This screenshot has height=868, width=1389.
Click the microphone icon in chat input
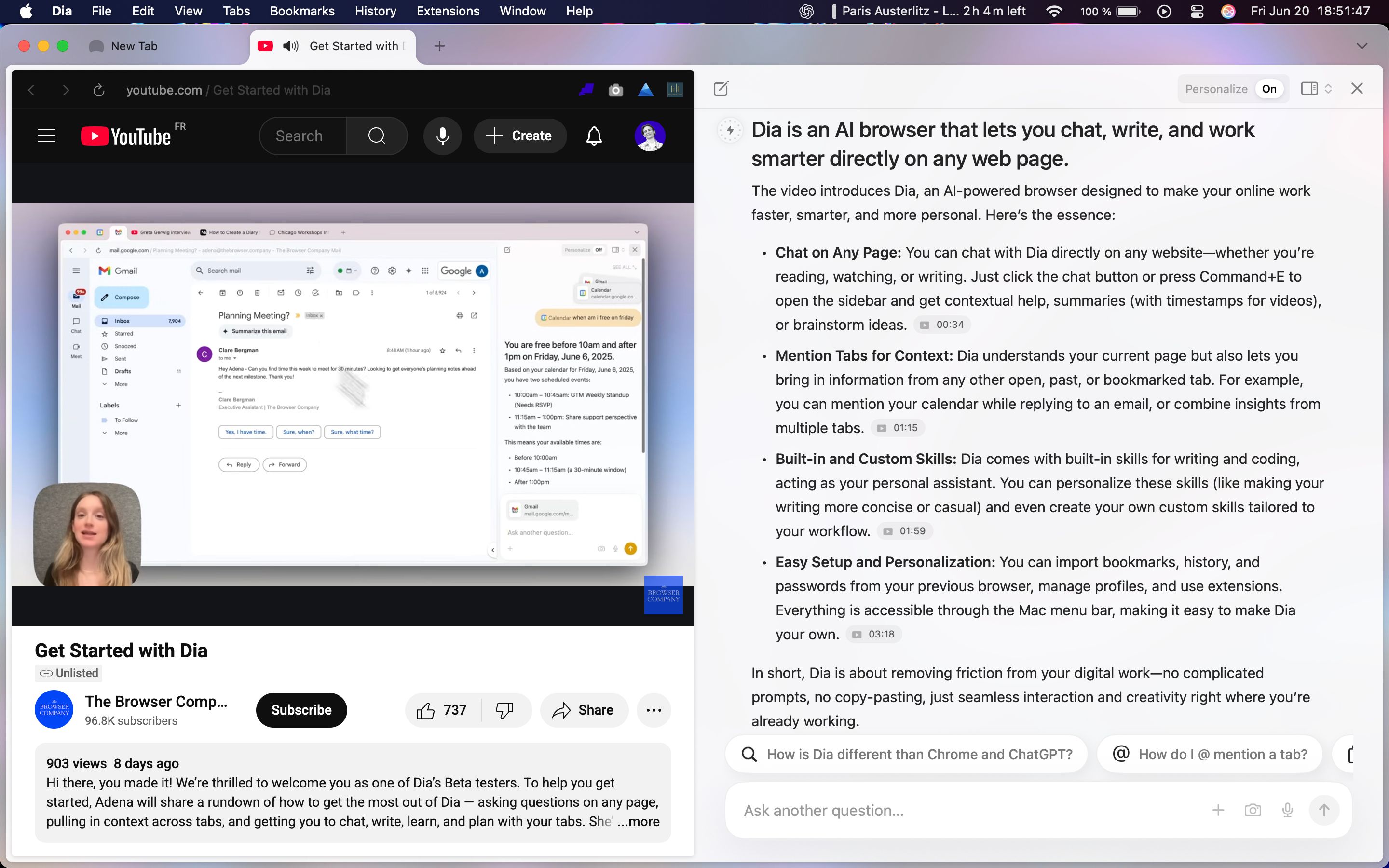pos(1287,810)
